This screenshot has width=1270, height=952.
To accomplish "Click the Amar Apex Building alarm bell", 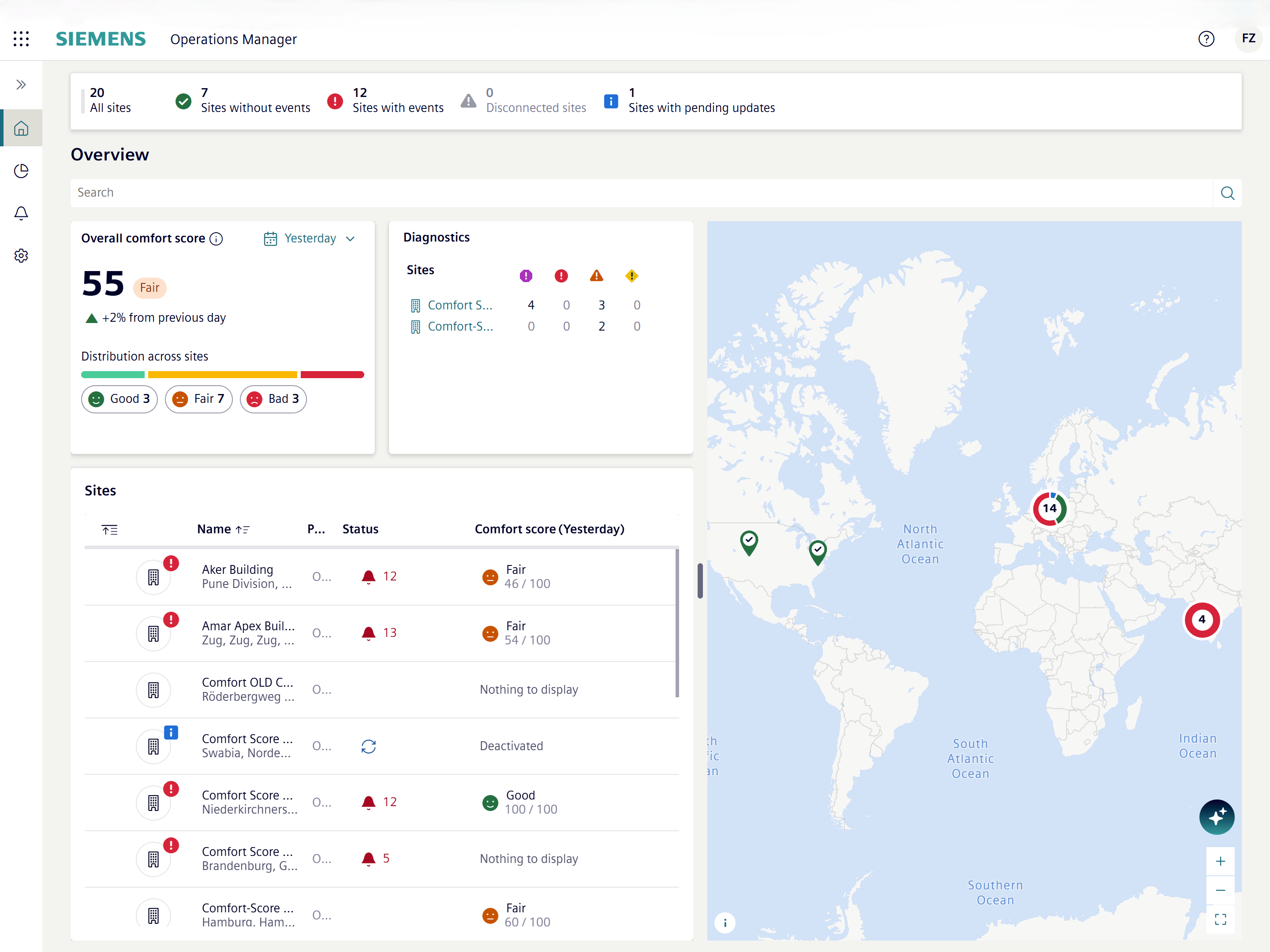I will click(369, 633).
